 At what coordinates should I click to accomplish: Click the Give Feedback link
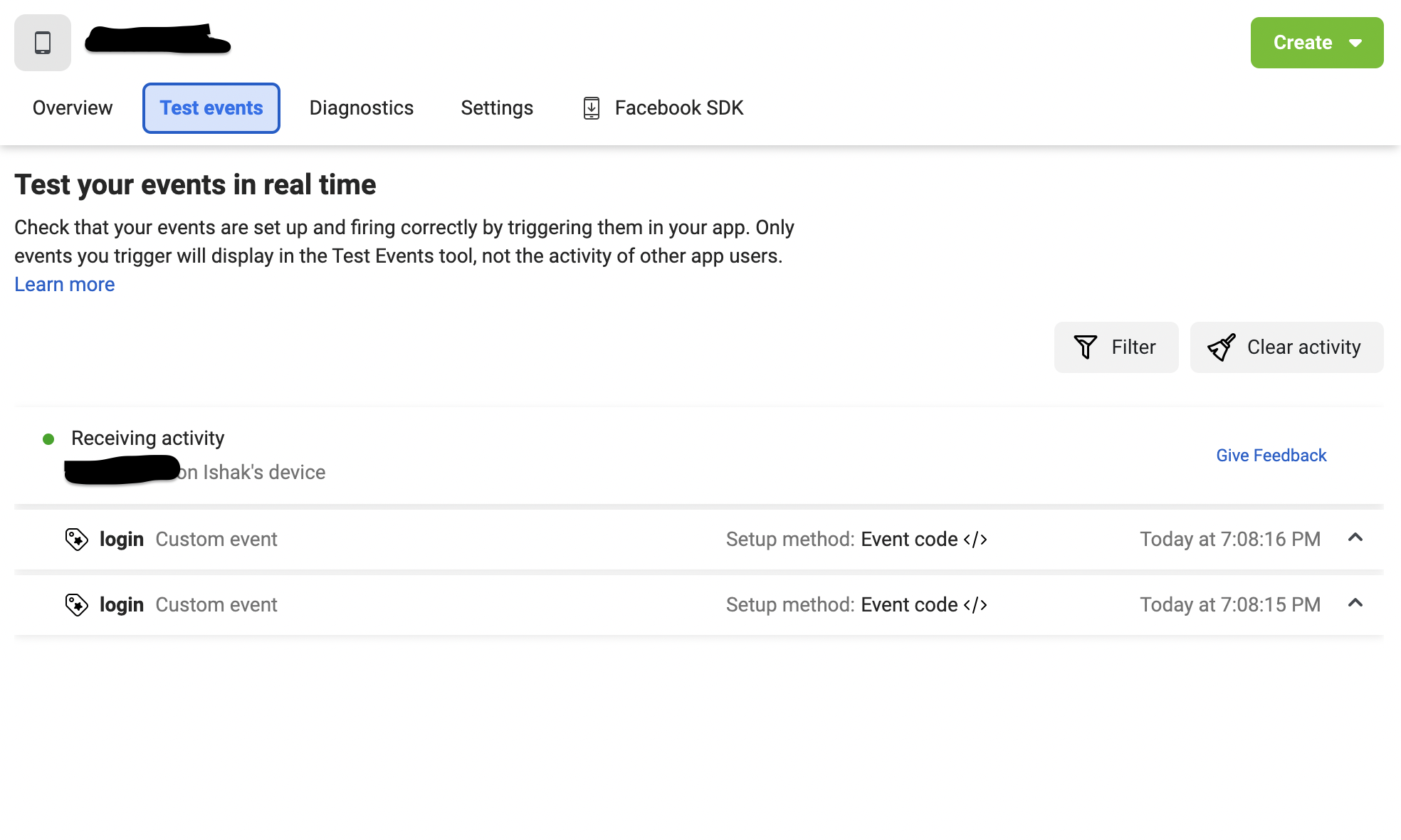point(1271,455)
